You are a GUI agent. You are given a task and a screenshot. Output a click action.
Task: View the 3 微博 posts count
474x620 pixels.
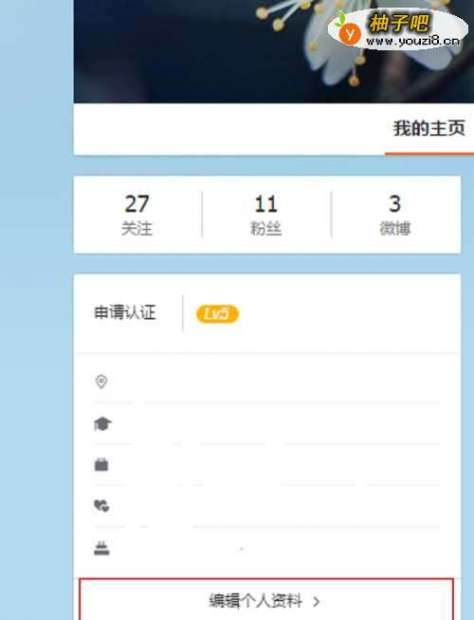coord(395,214)
